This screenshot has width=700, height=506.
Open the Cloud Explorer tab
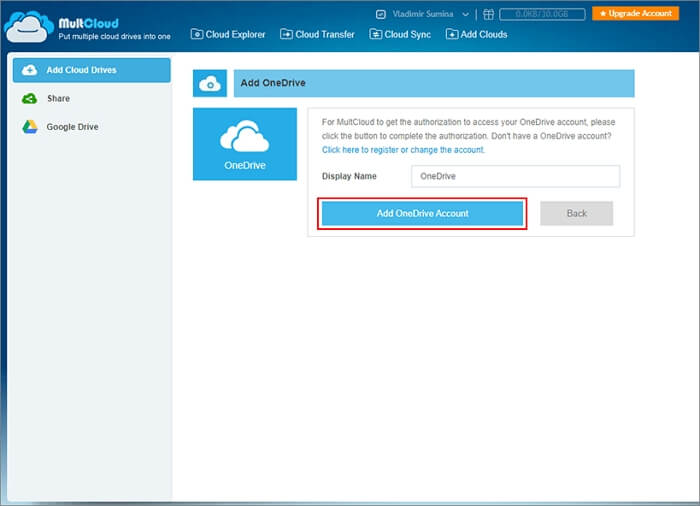coord(228,34)
